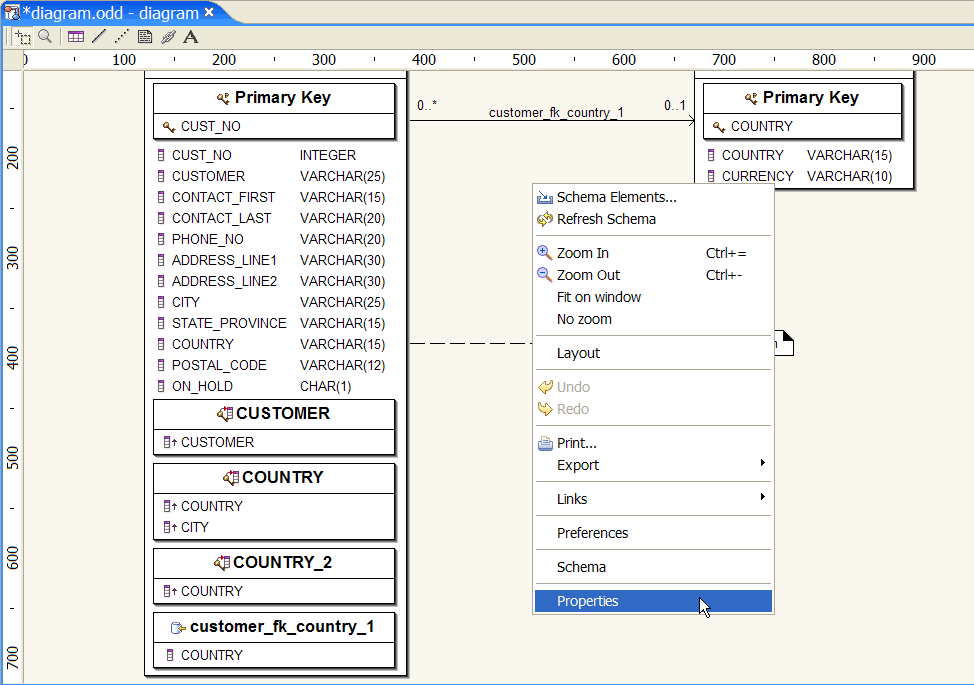Select the marquee selection tool

point(23,37)
